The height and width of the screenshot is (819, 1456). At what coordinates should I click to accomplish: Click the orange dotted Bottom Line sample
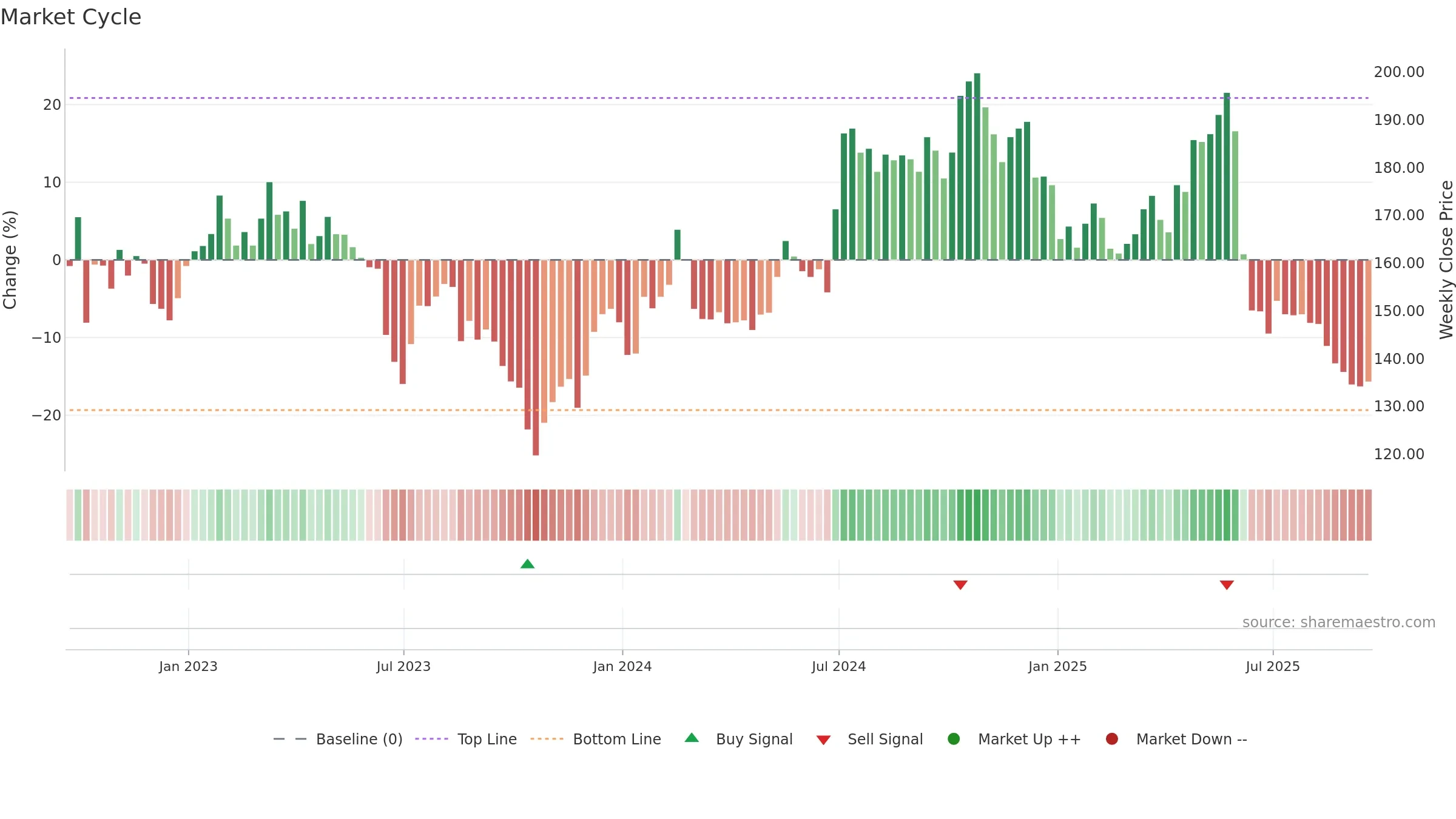tap(547, 739)
